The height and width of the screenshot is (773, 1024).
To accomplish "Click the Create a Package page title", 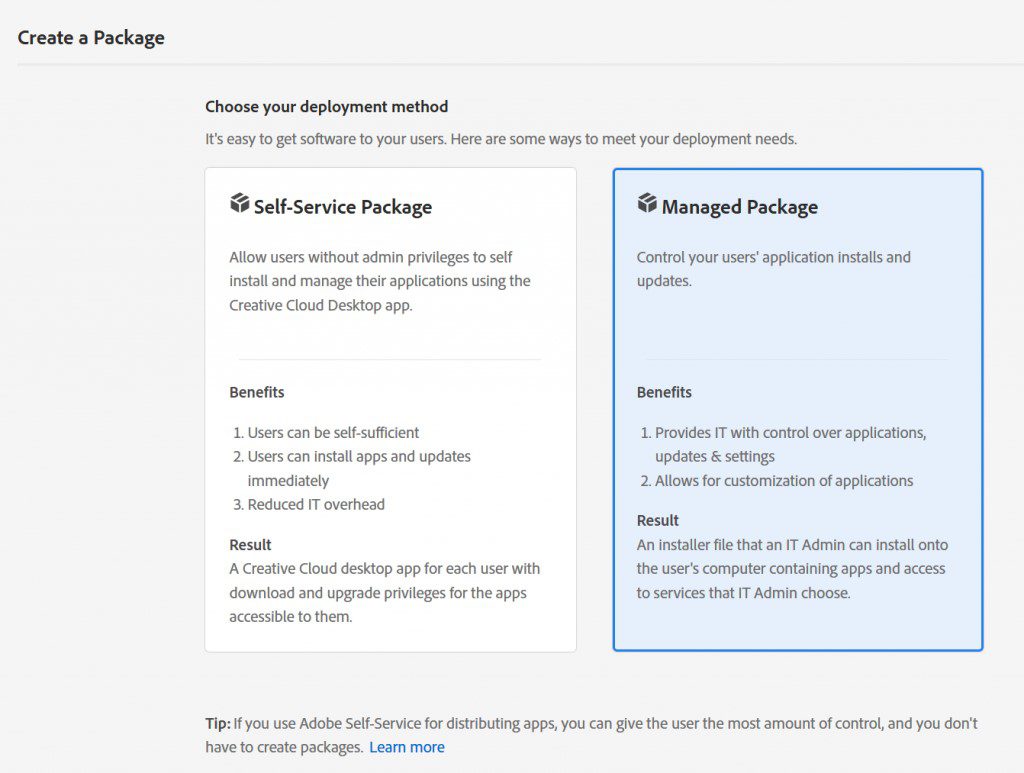I will [91, 37].
